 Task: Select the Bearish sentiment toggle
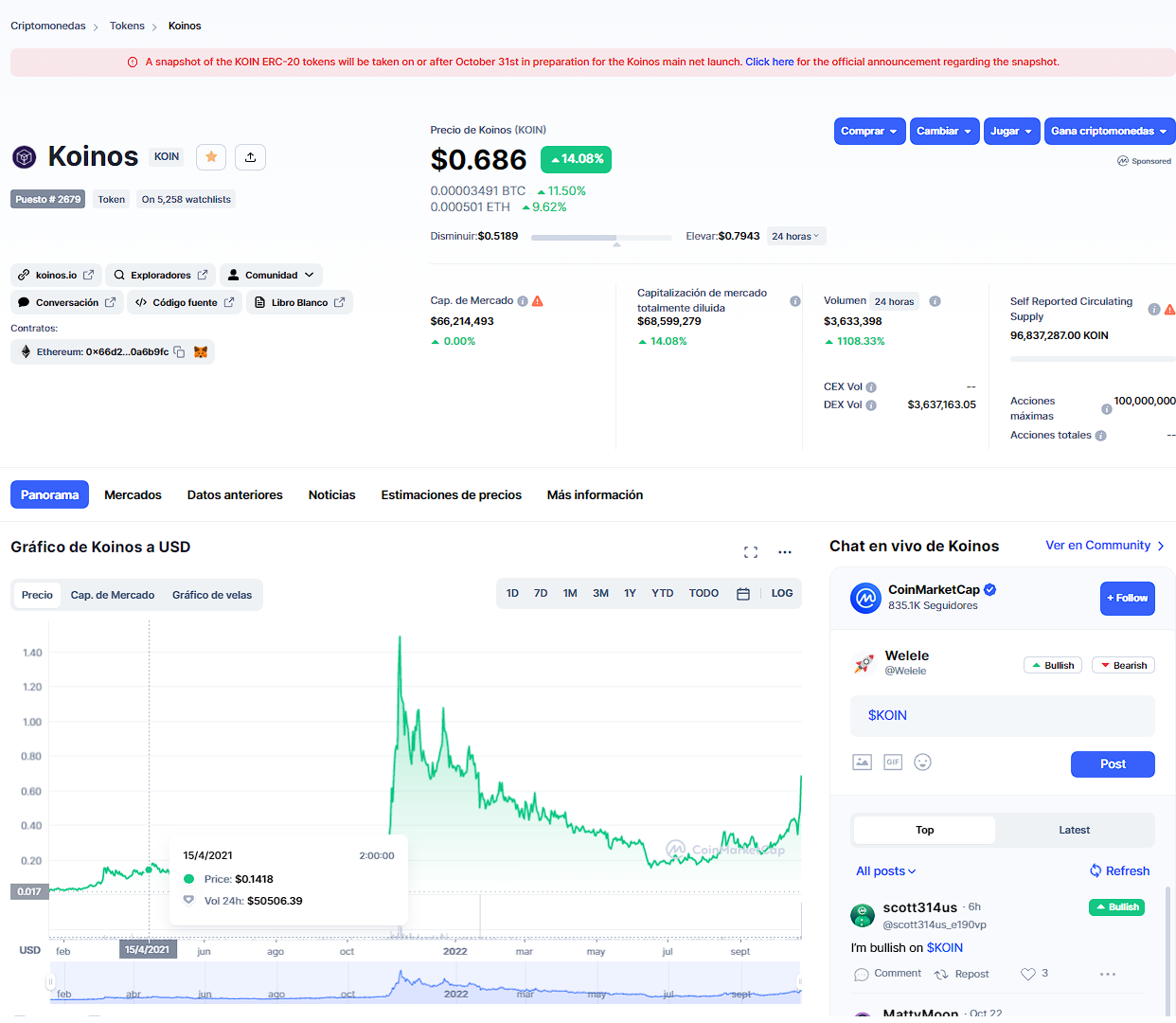point(1123,666)
